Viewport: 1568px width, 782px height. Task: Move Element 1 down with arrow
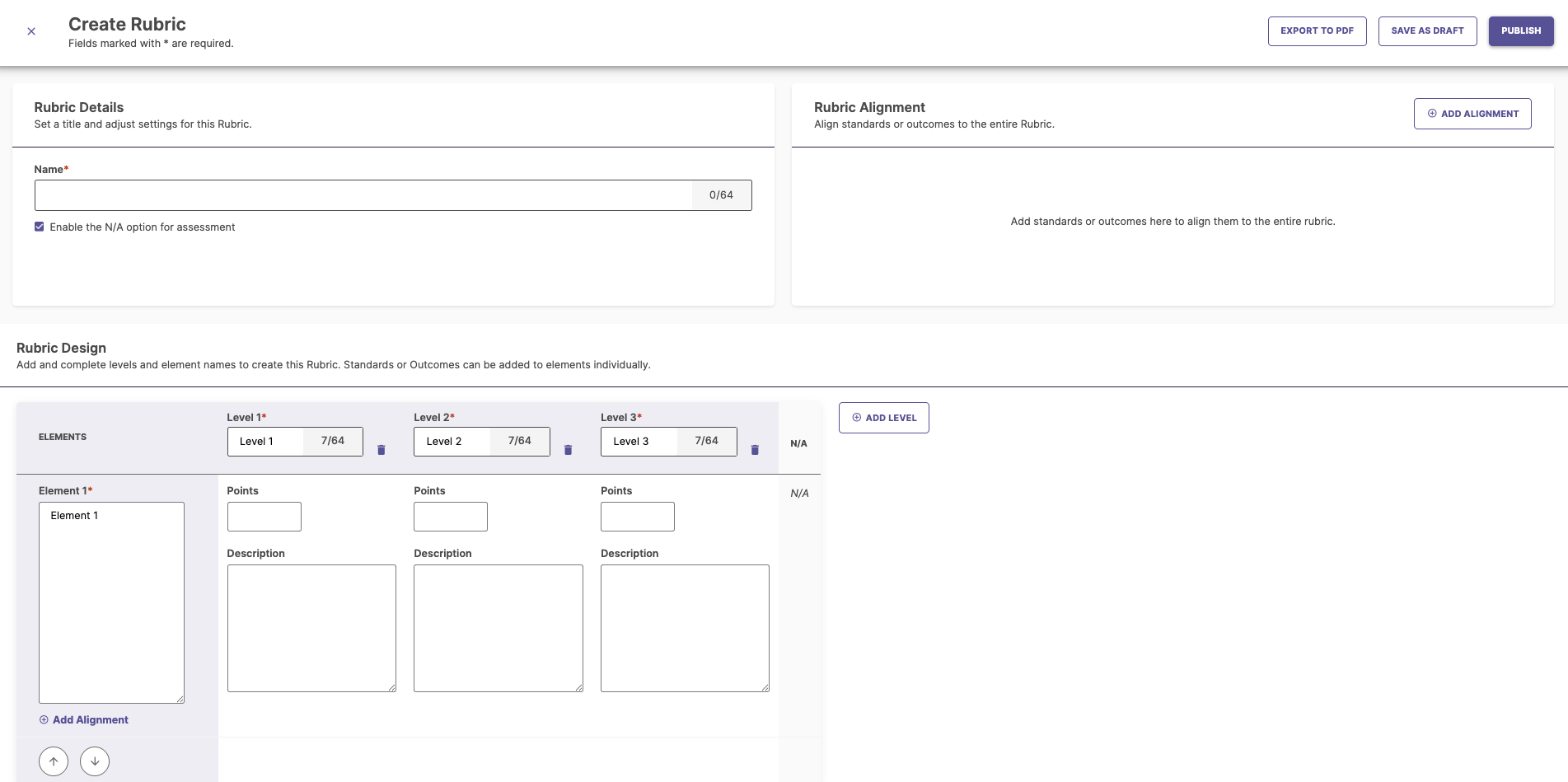[x=95, y=761]
